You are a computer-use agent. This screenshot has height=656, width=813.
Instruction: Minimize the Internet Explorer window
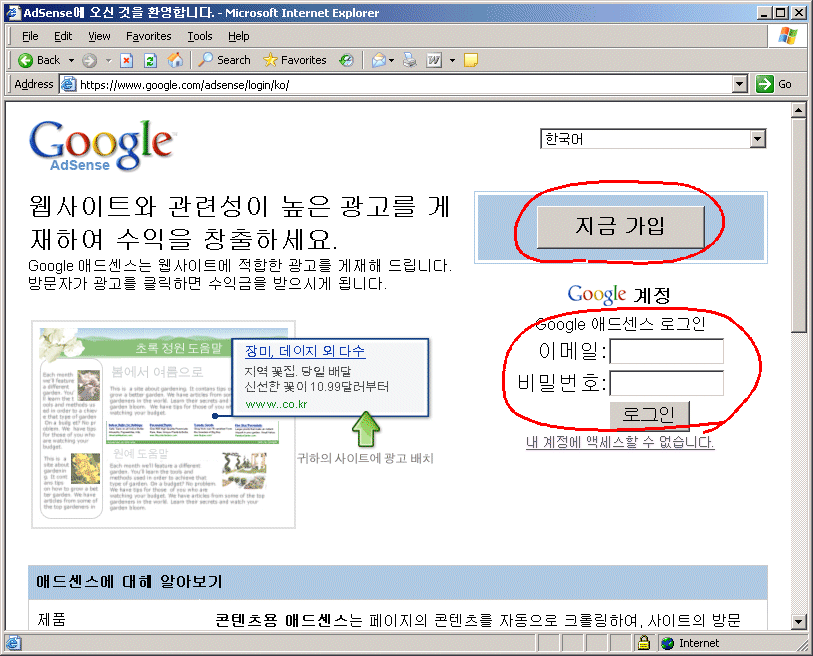763,12
